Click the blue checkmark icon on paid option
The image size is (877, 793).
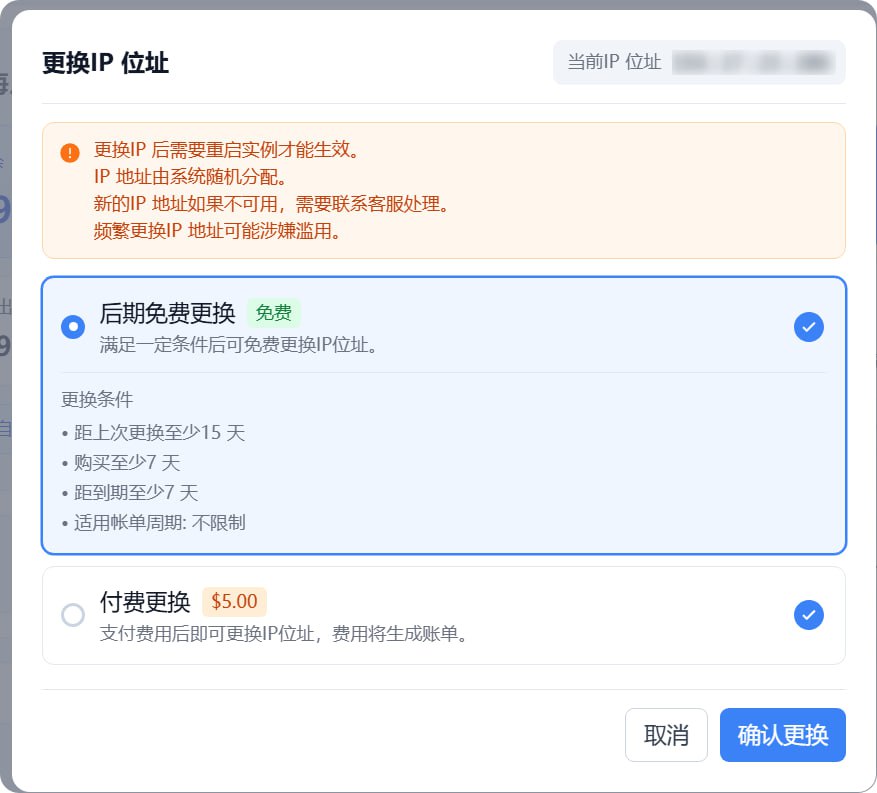point(808,615)
